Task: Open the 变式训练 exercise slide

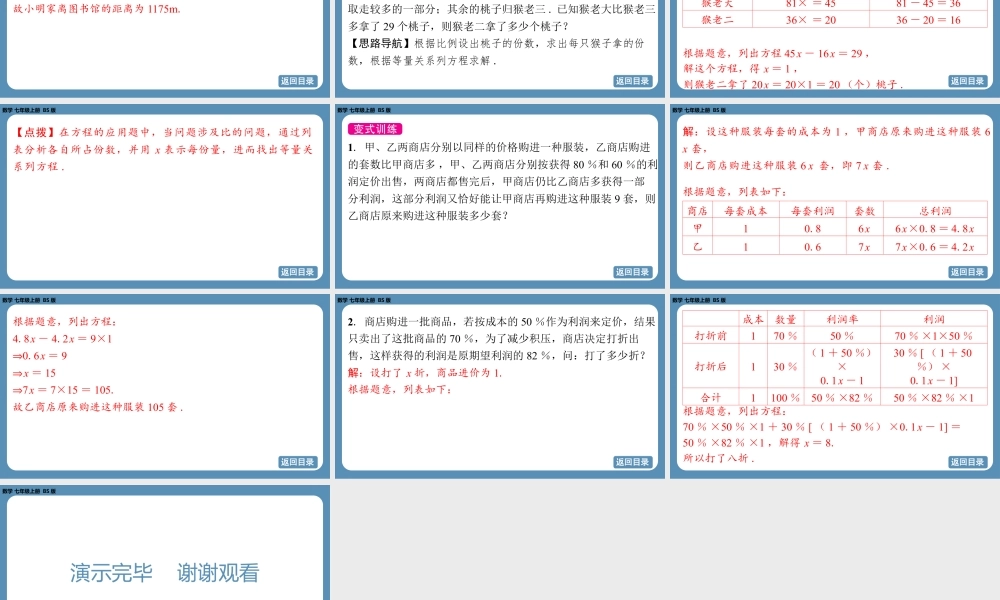Action: (x=498, y=190)
